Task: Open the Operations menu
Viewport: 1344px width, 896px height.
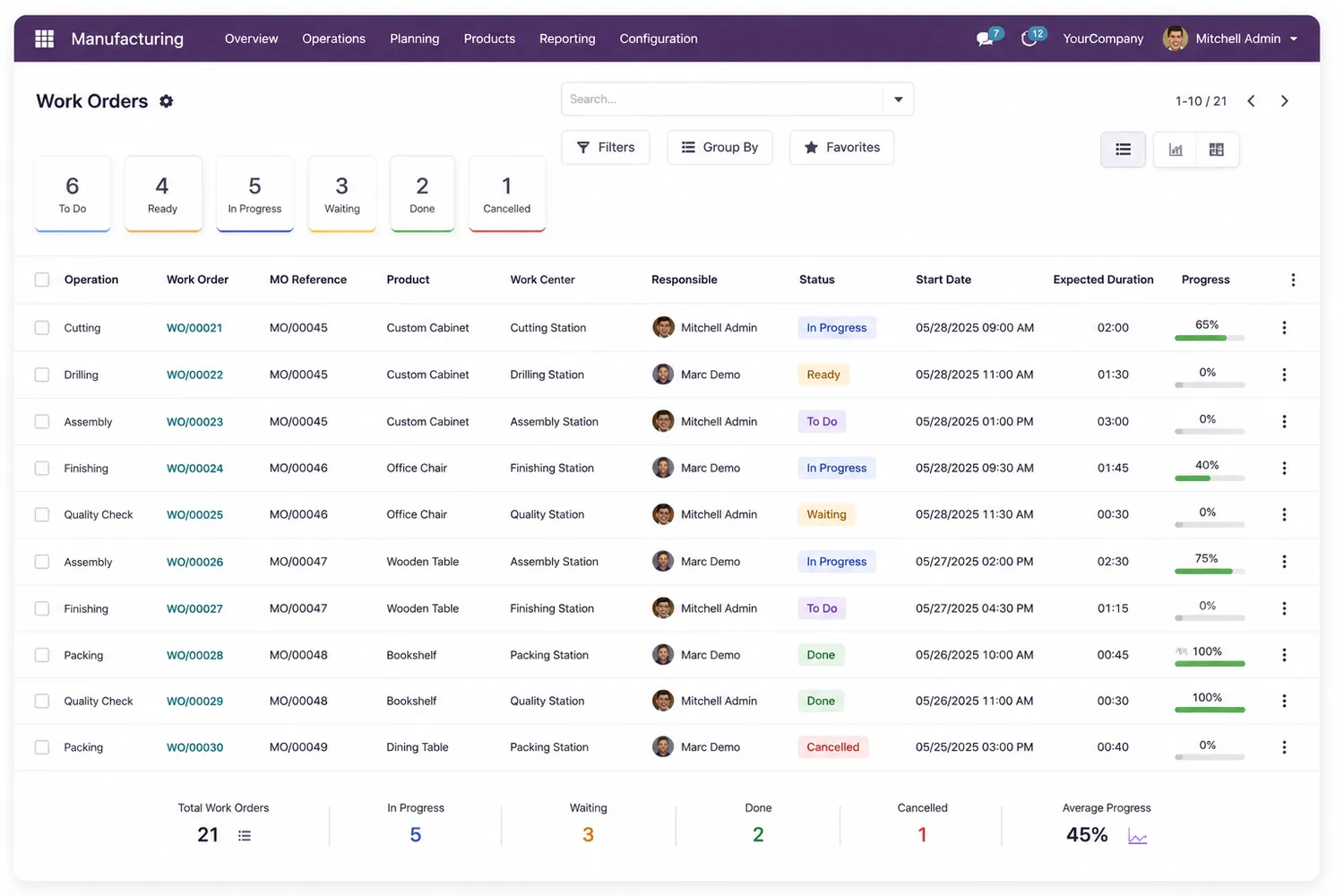Action: click(333, 39)
